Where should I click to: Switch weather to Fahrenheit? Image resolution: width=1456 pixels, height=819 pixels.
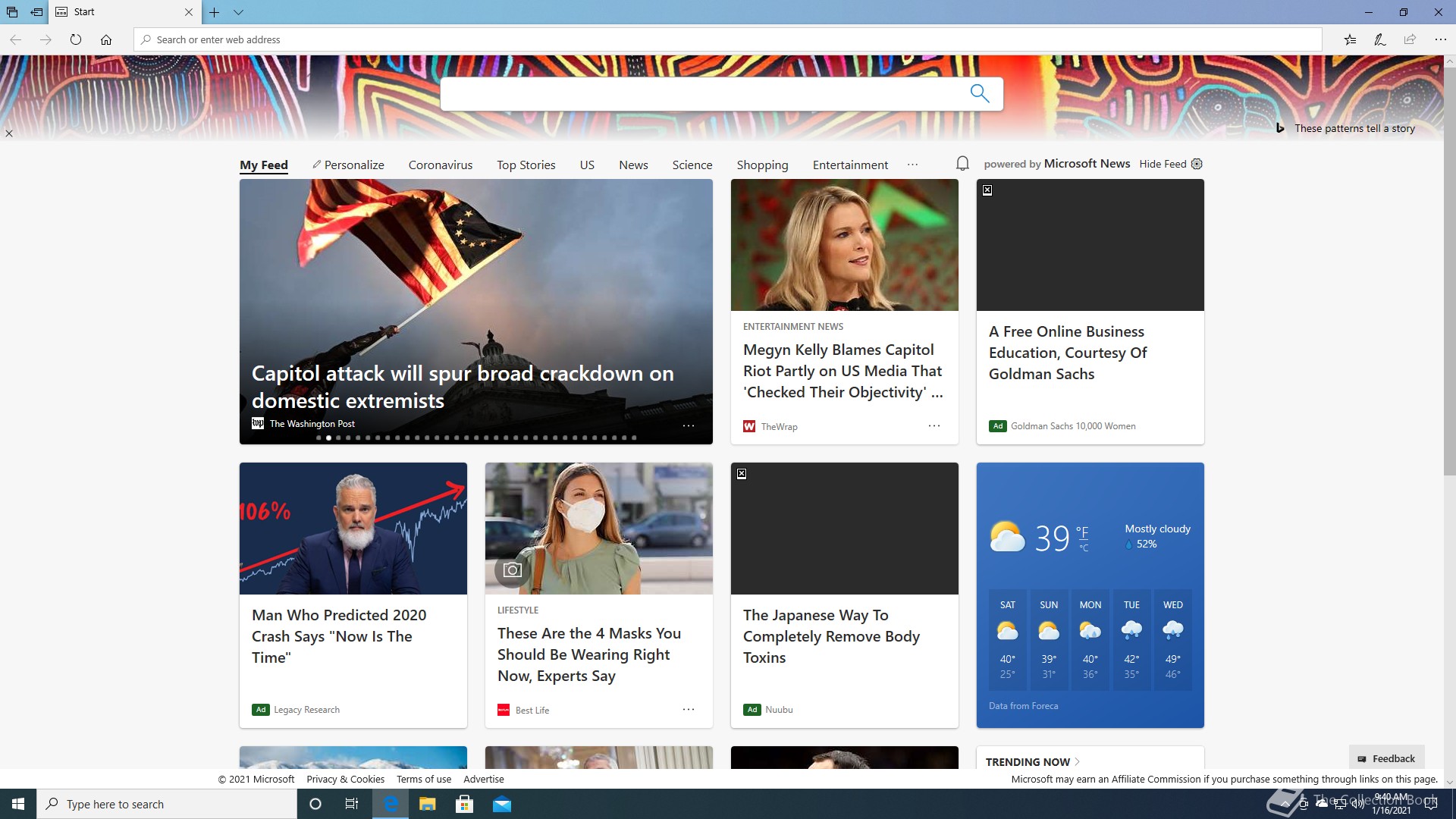tap(1082, 532)
